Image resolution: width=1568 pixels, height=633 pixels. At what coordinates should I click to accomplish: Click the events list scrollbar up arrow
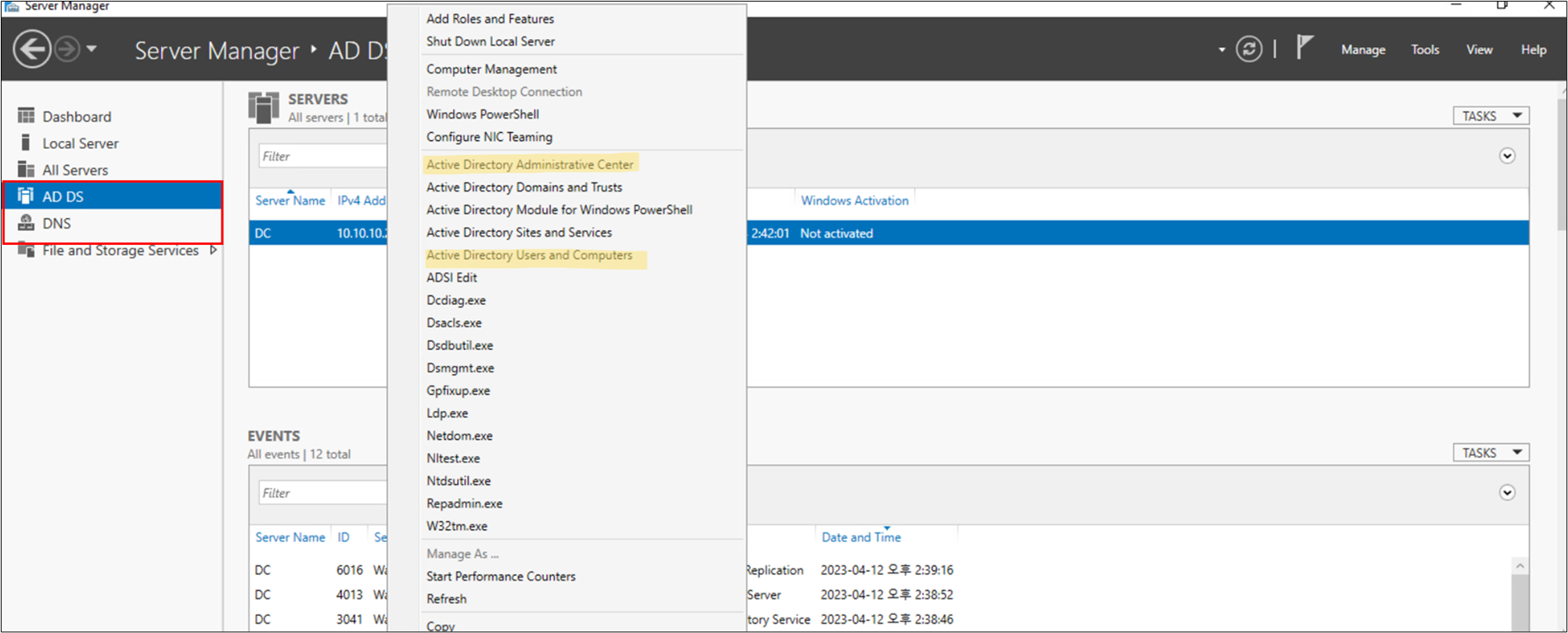click(1519, 566)
